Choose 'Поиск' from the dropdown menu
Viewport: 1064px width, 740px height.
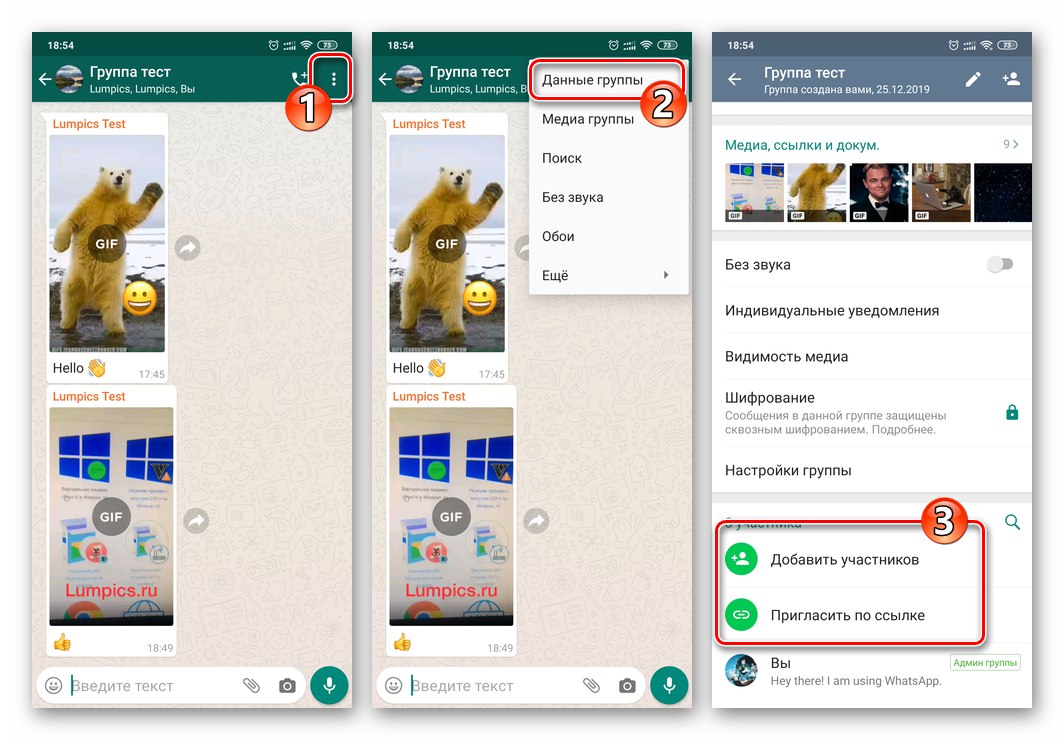coord(608,158)
